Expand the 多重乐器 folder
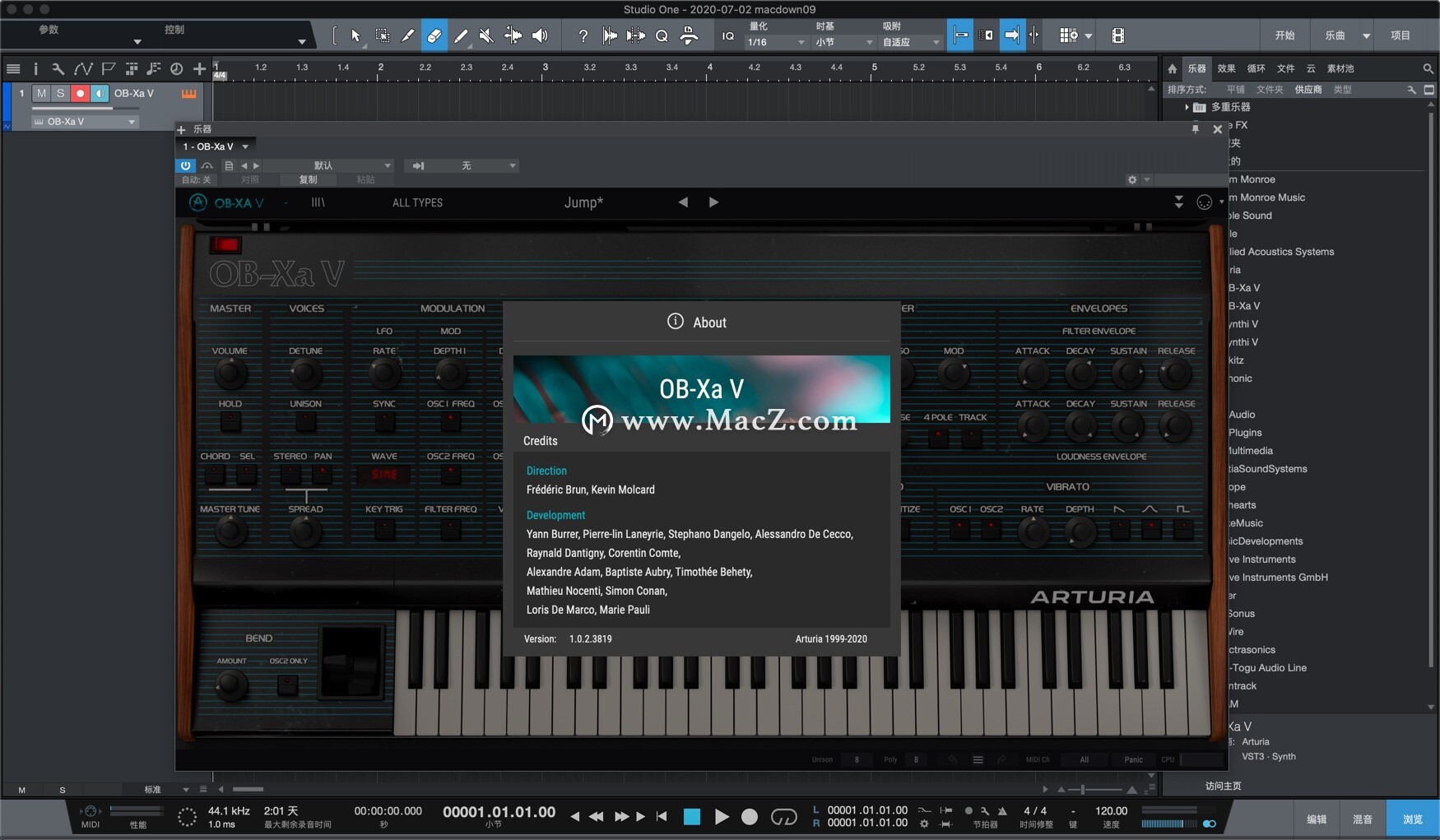 1187,107
